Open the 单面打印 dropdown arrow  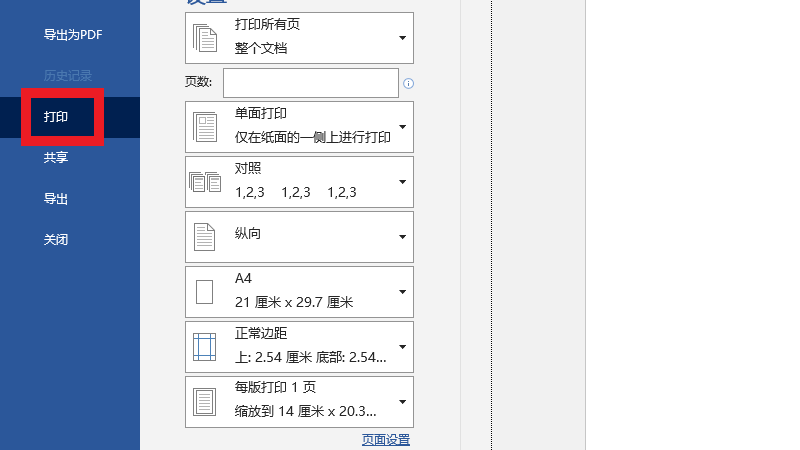[402, 127]
